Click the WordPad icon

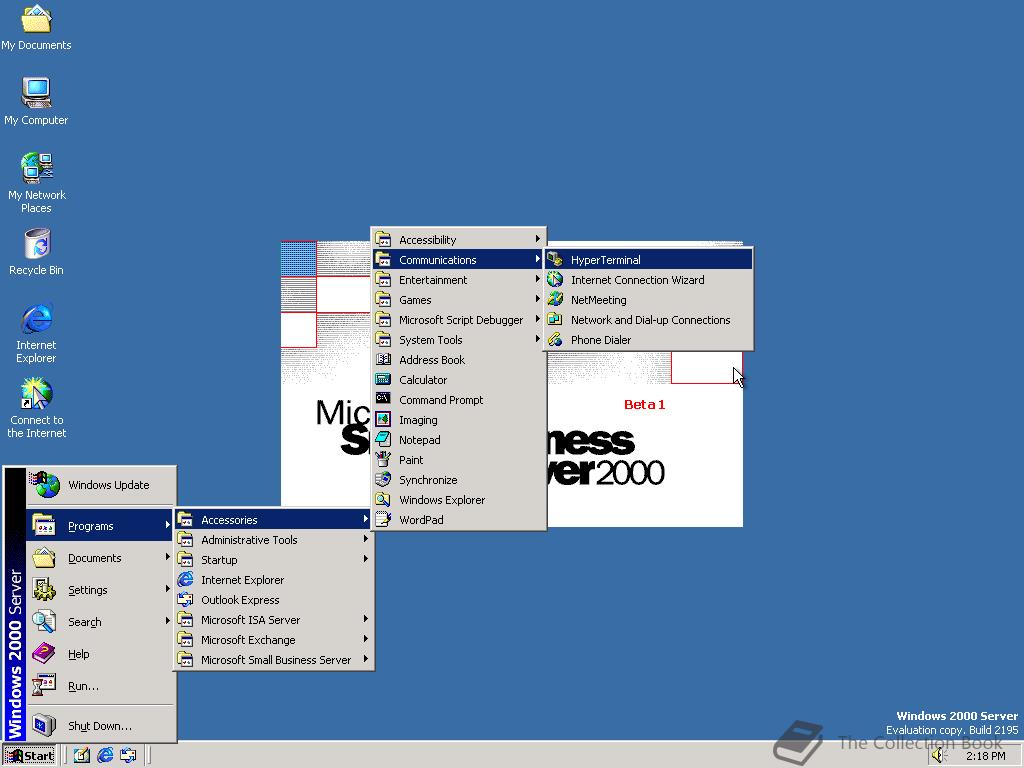tap(383, 519)
